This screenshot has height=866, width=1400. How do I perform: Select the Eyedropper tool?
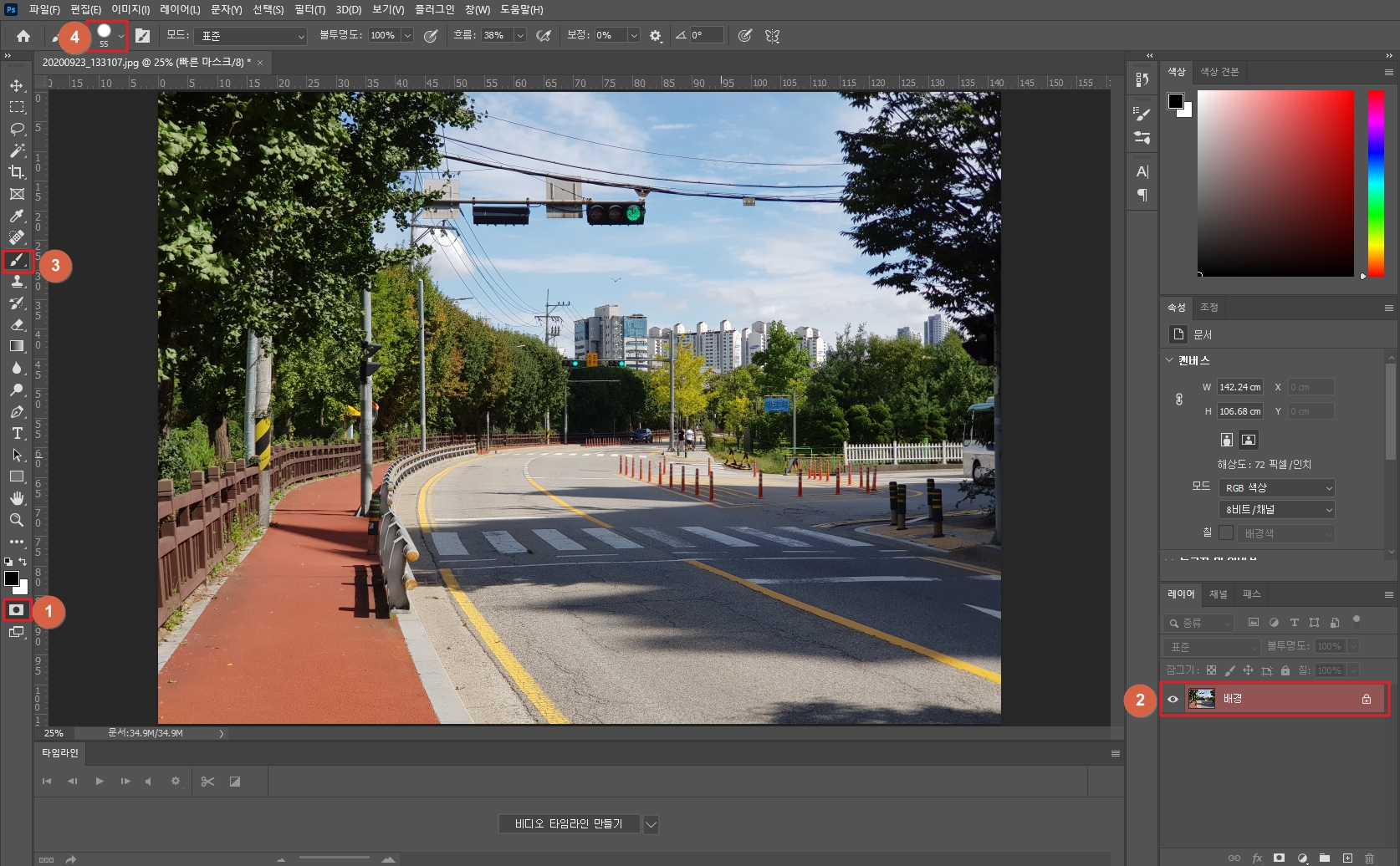[17, 216]
